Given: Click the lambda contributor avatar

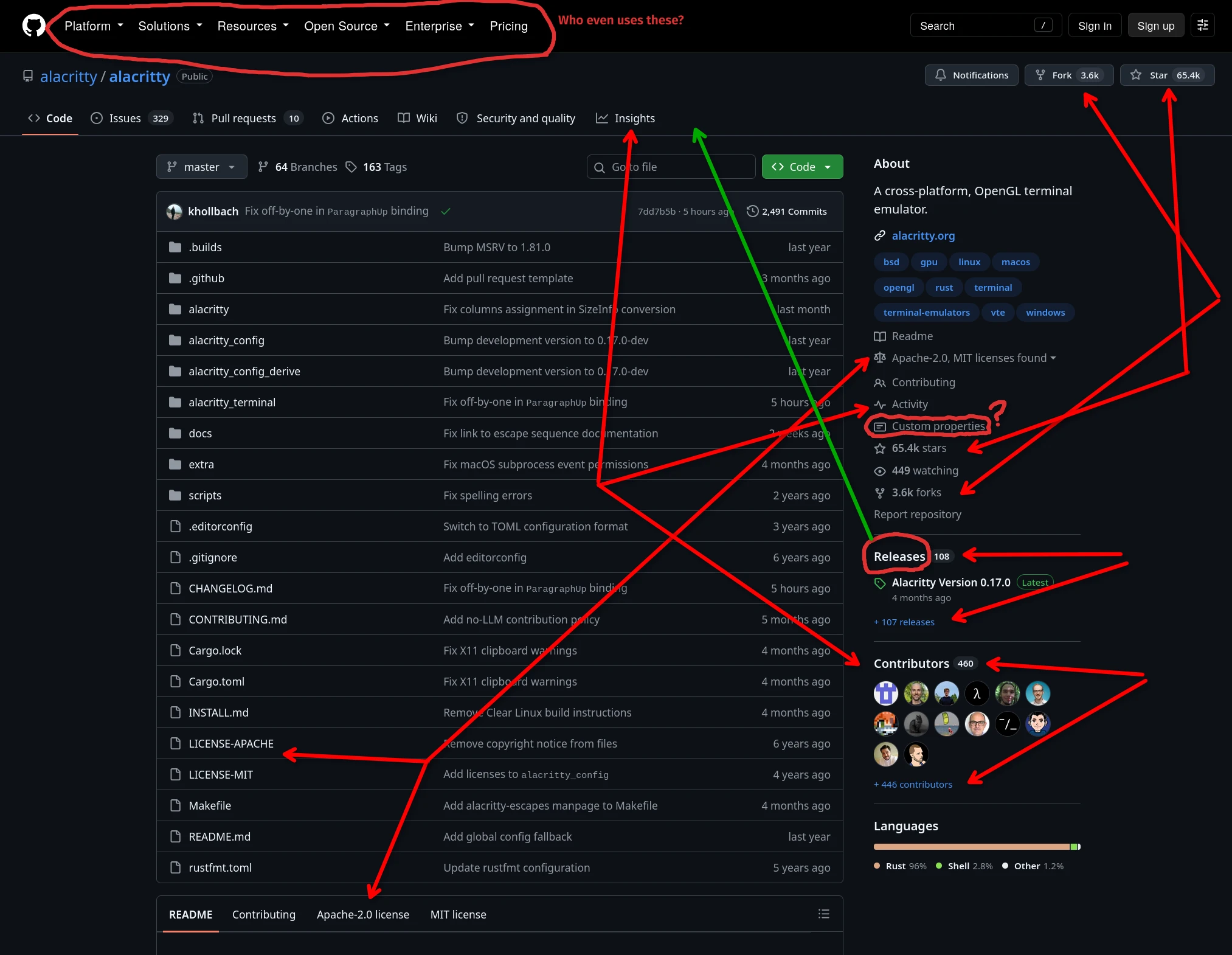Looking at the screenshot, I should click(x=977, y=693).
